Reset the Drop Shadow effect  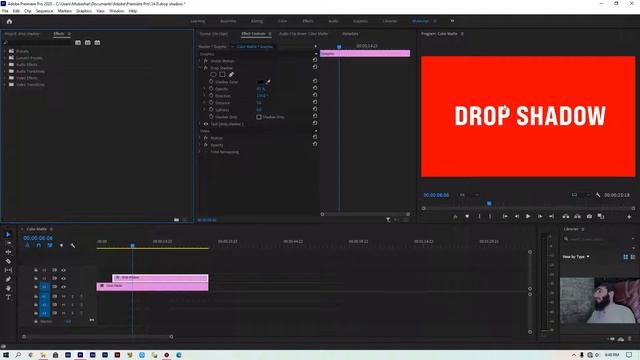(315, 67)
